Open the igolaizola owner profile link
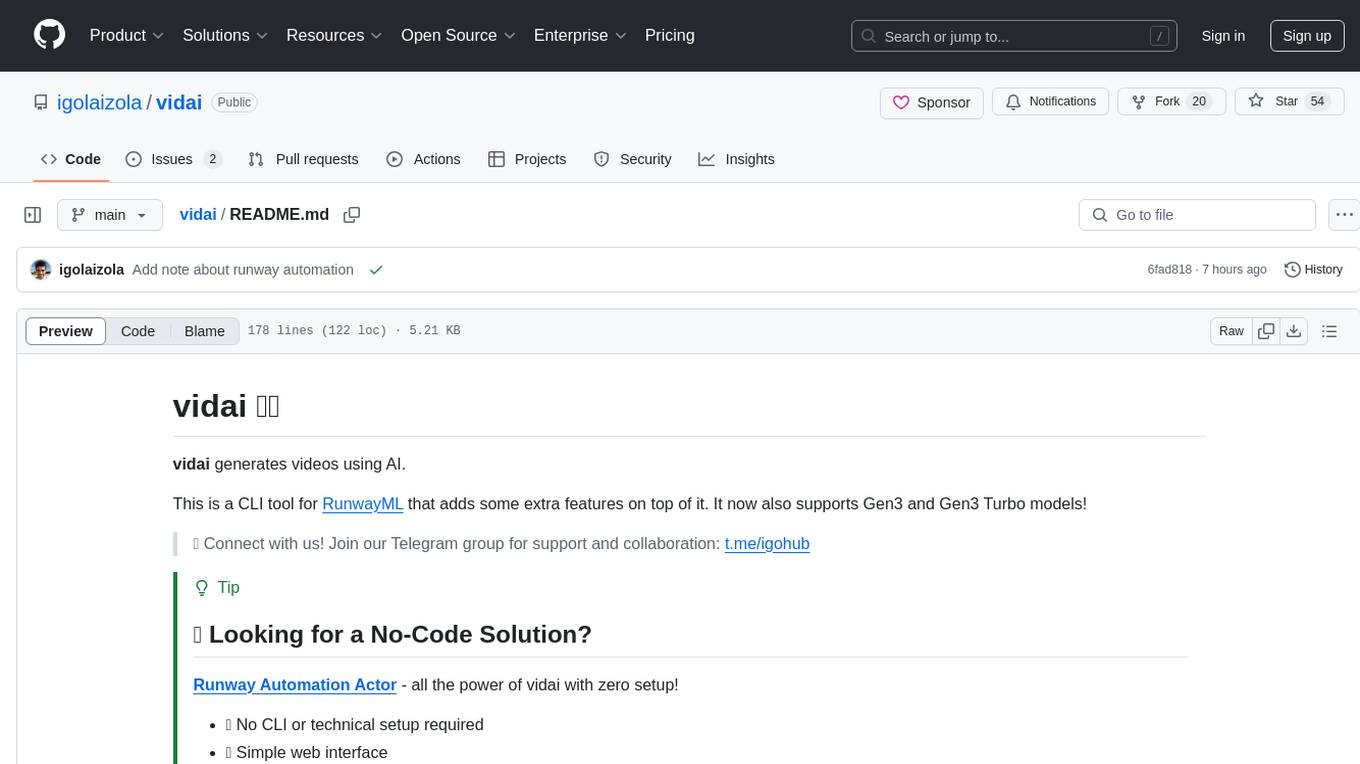Screen dimensions: 1360x764 coord(100,102)
